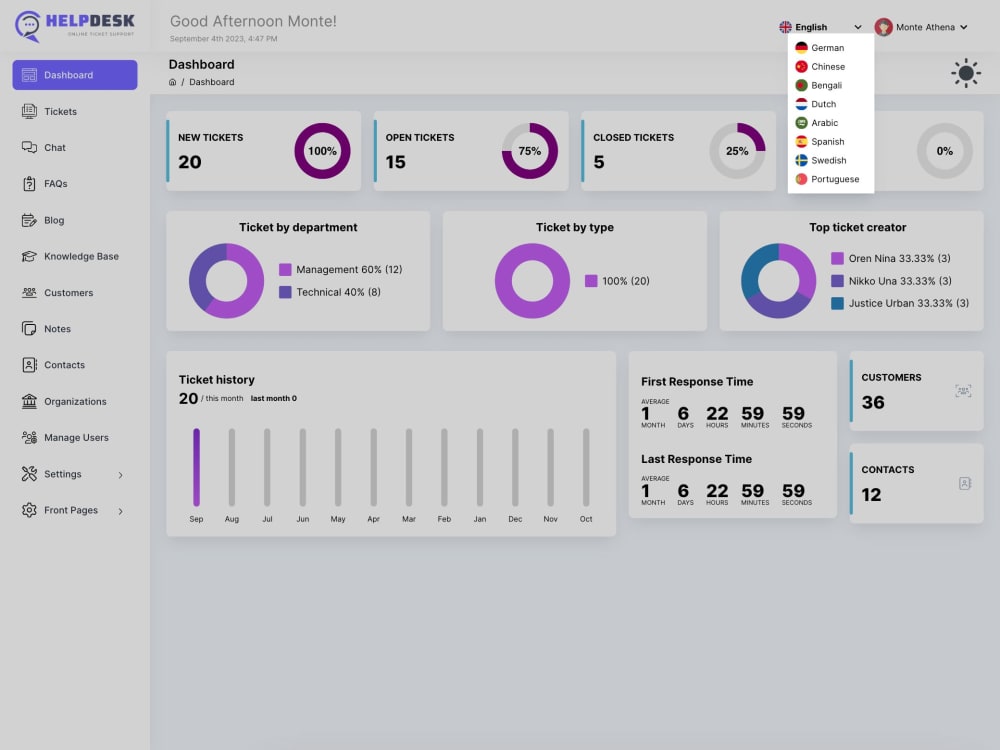Click the Customers count 36

click(873, 402)
